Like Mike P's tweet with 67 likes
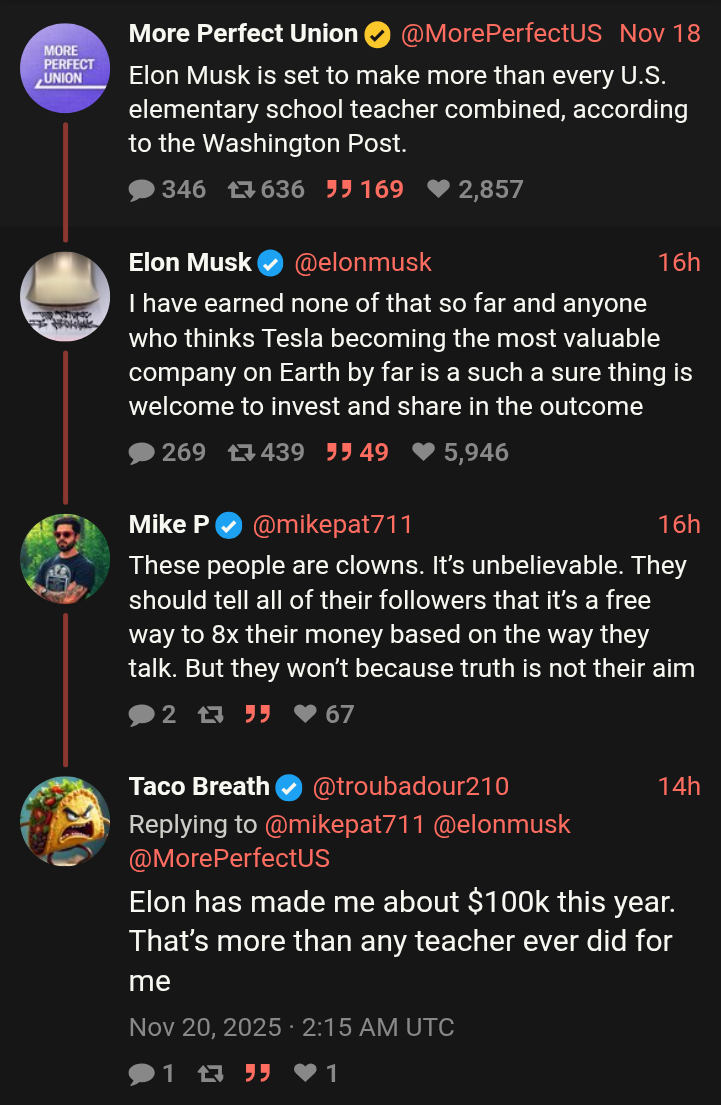 (306, 714)
